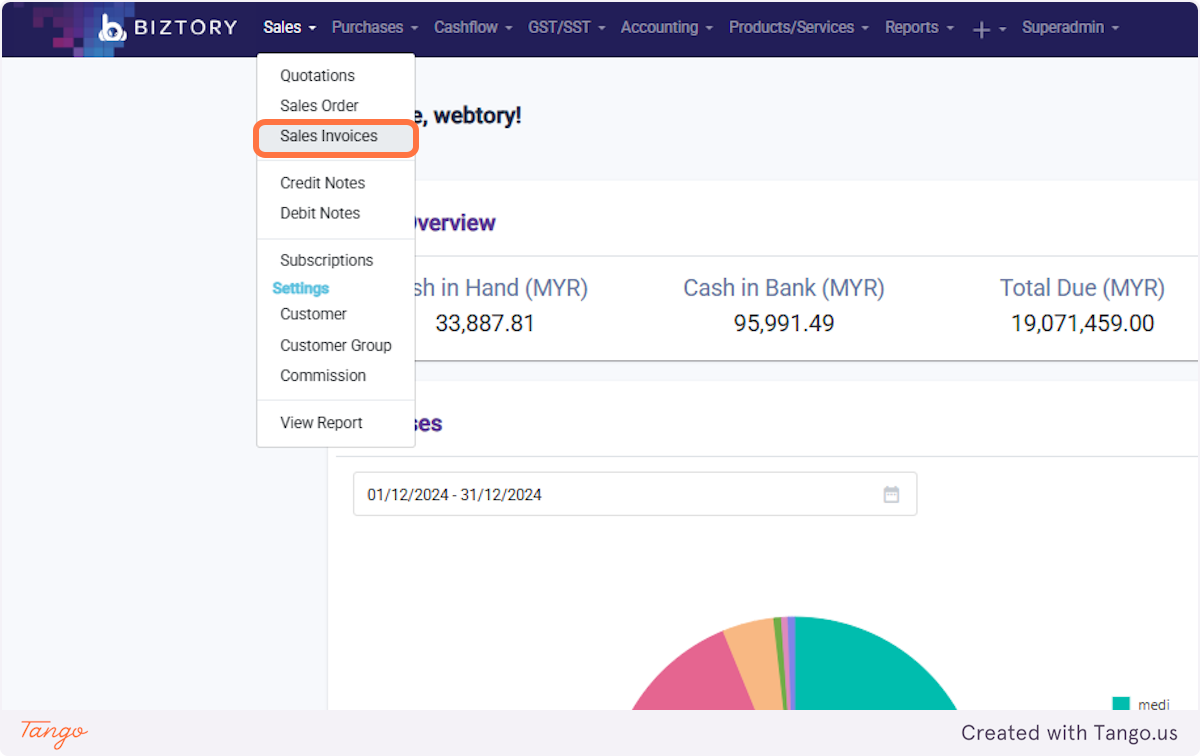Expand the Products/Services menu
The height and width of the screenshot is (756, 1200).
[x=799, y=27]
